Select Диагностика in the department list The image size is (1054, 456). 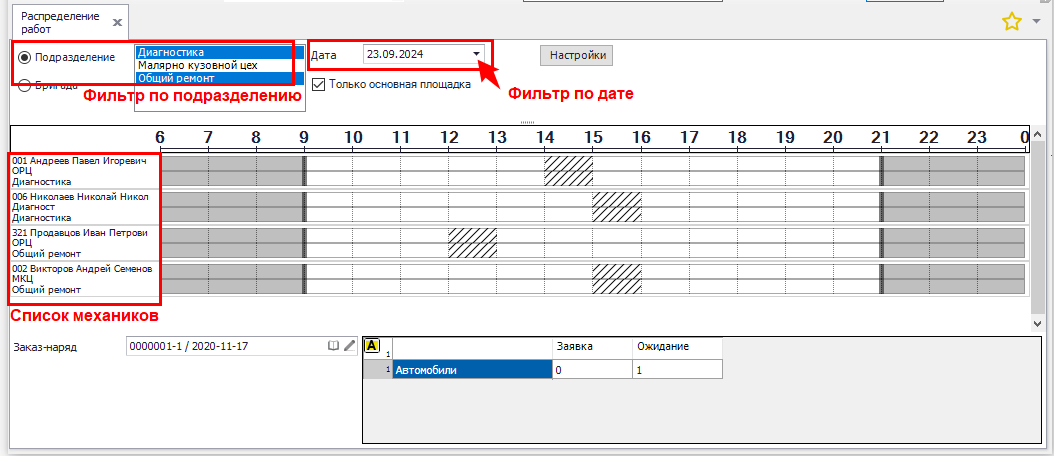coord(205,52)
